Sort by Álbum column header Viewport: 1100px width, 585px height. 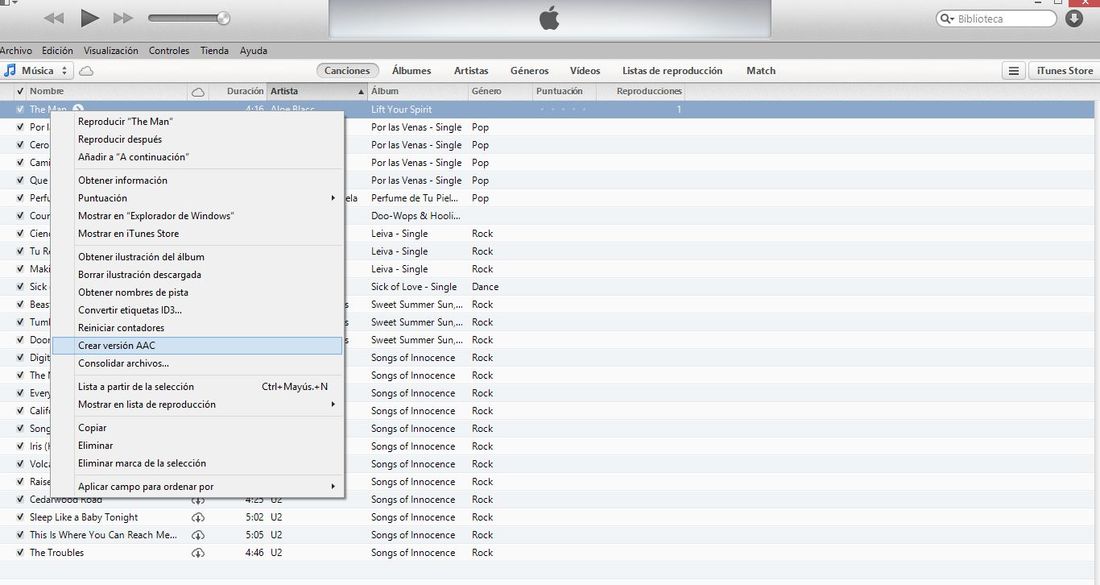tap(418, 91)
